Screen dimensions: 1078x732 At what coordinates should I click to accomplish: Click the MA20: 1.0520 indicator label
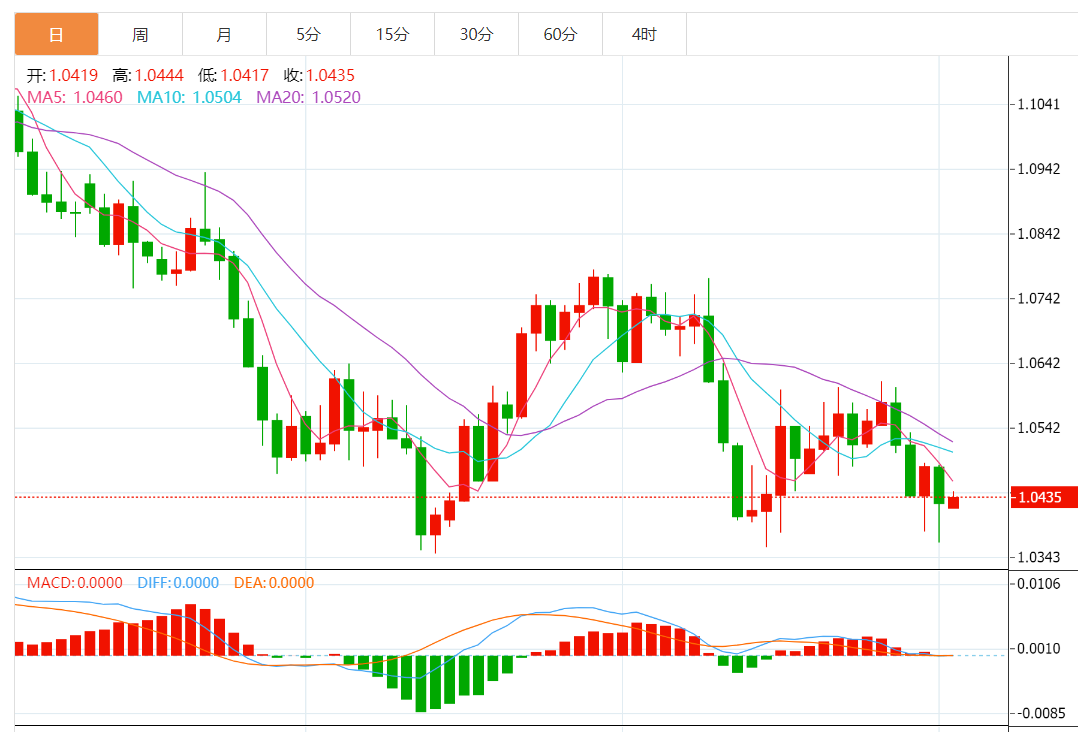point(308,97)
